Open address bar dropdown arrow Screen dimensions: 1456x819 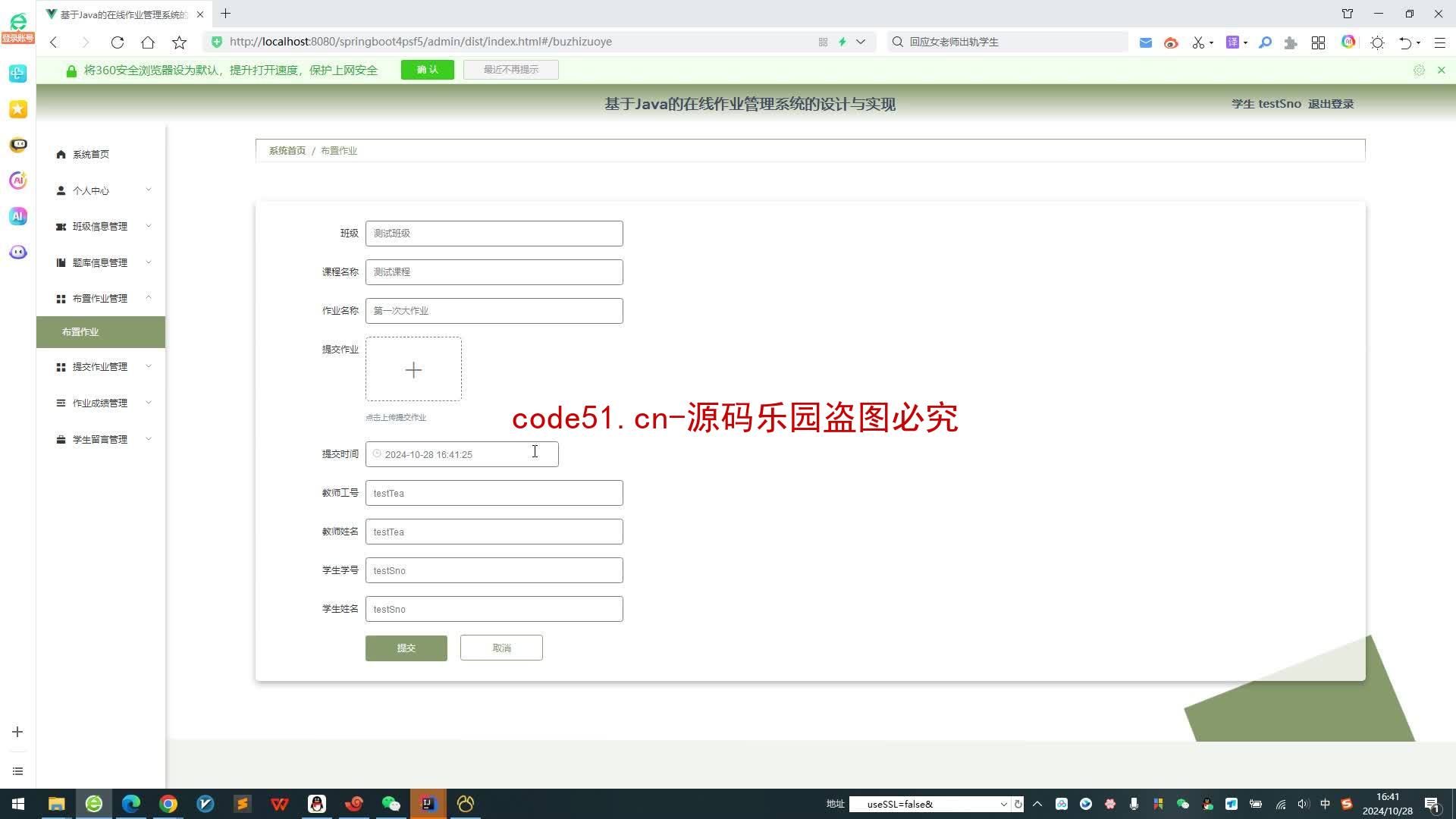(x=861, y=42)
